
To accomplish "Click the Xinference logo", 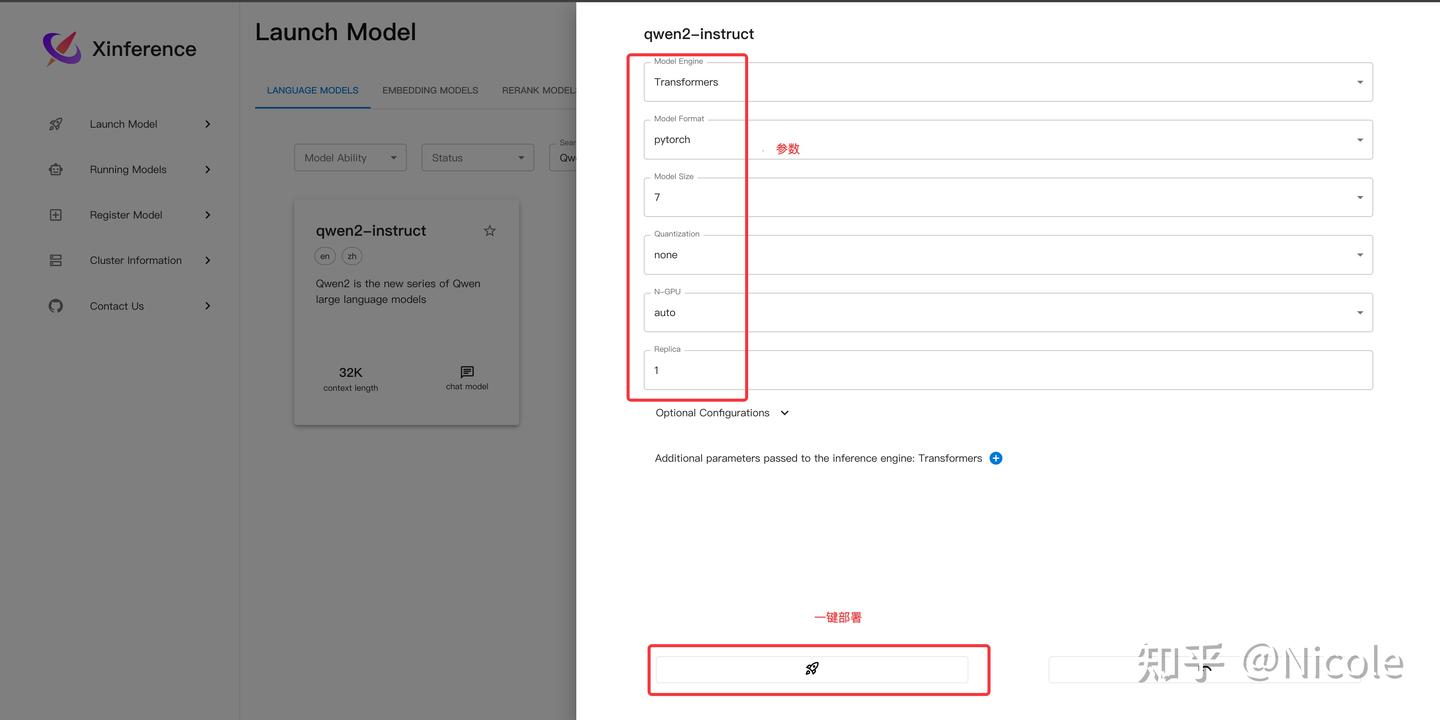I will (62, 48).
